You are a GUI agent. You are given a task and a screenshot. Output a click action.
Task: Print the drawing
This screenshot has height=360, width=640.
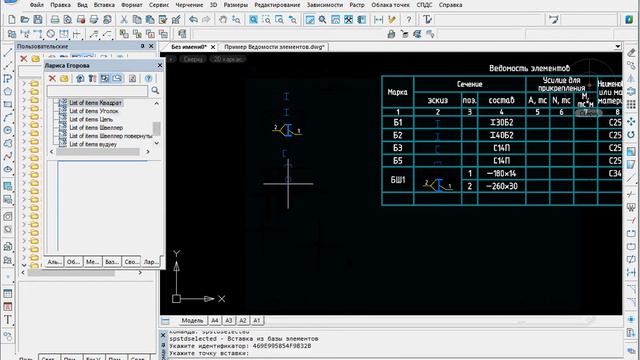55,20
